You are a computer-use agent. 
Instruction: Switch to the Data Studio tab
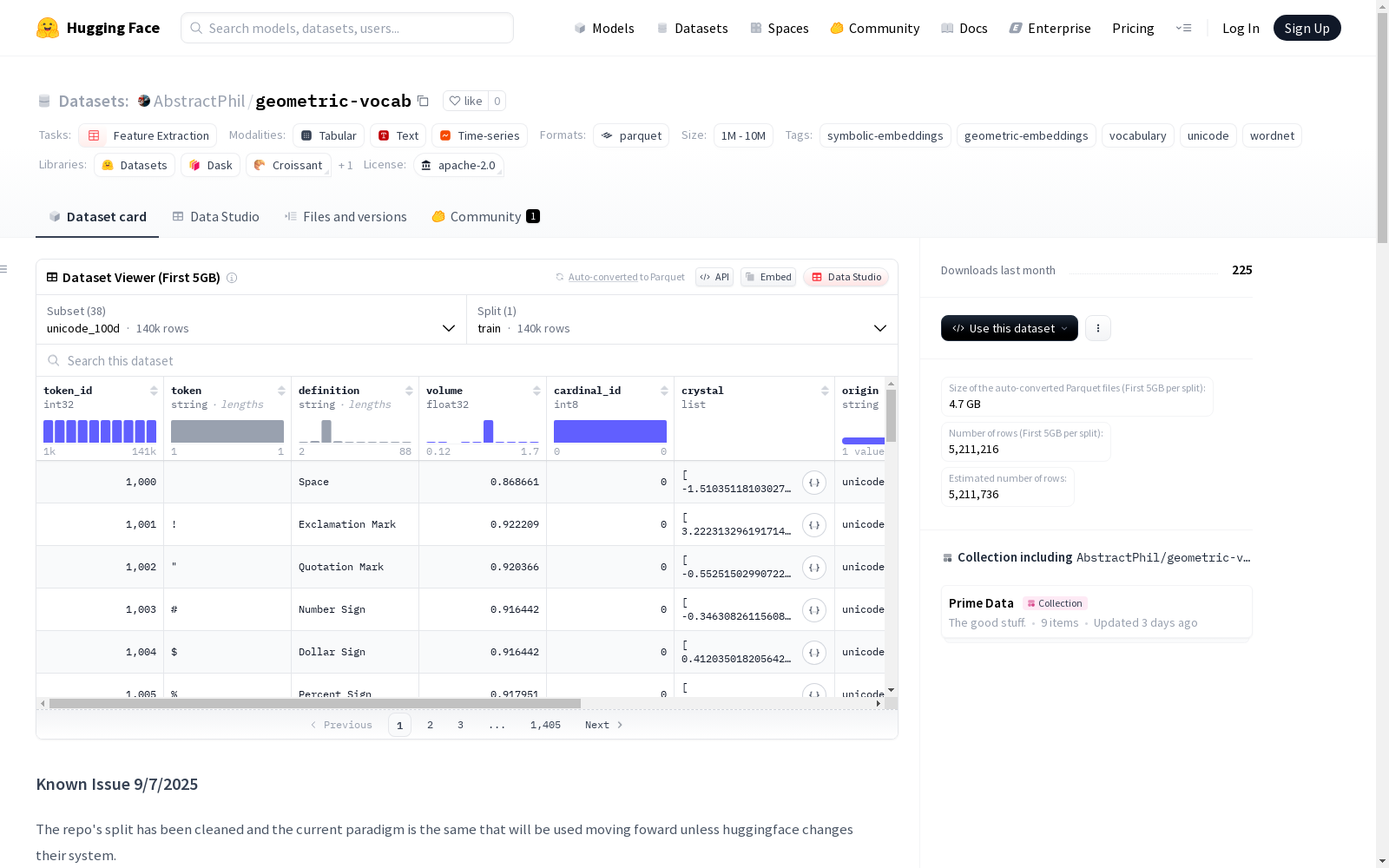tap(215, 217)
